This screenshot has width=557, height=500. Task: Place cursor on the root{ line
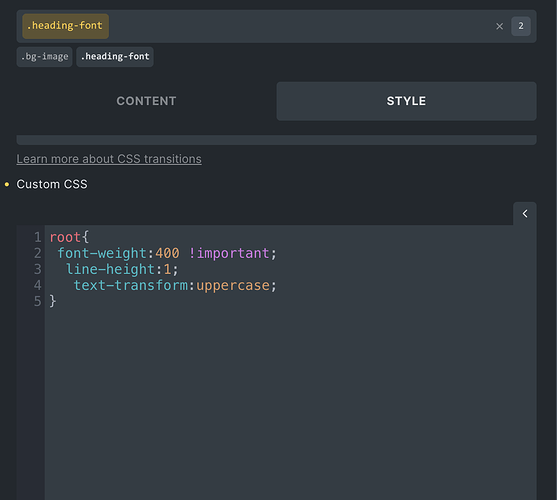pyautogui.click(x=69, y=237)
